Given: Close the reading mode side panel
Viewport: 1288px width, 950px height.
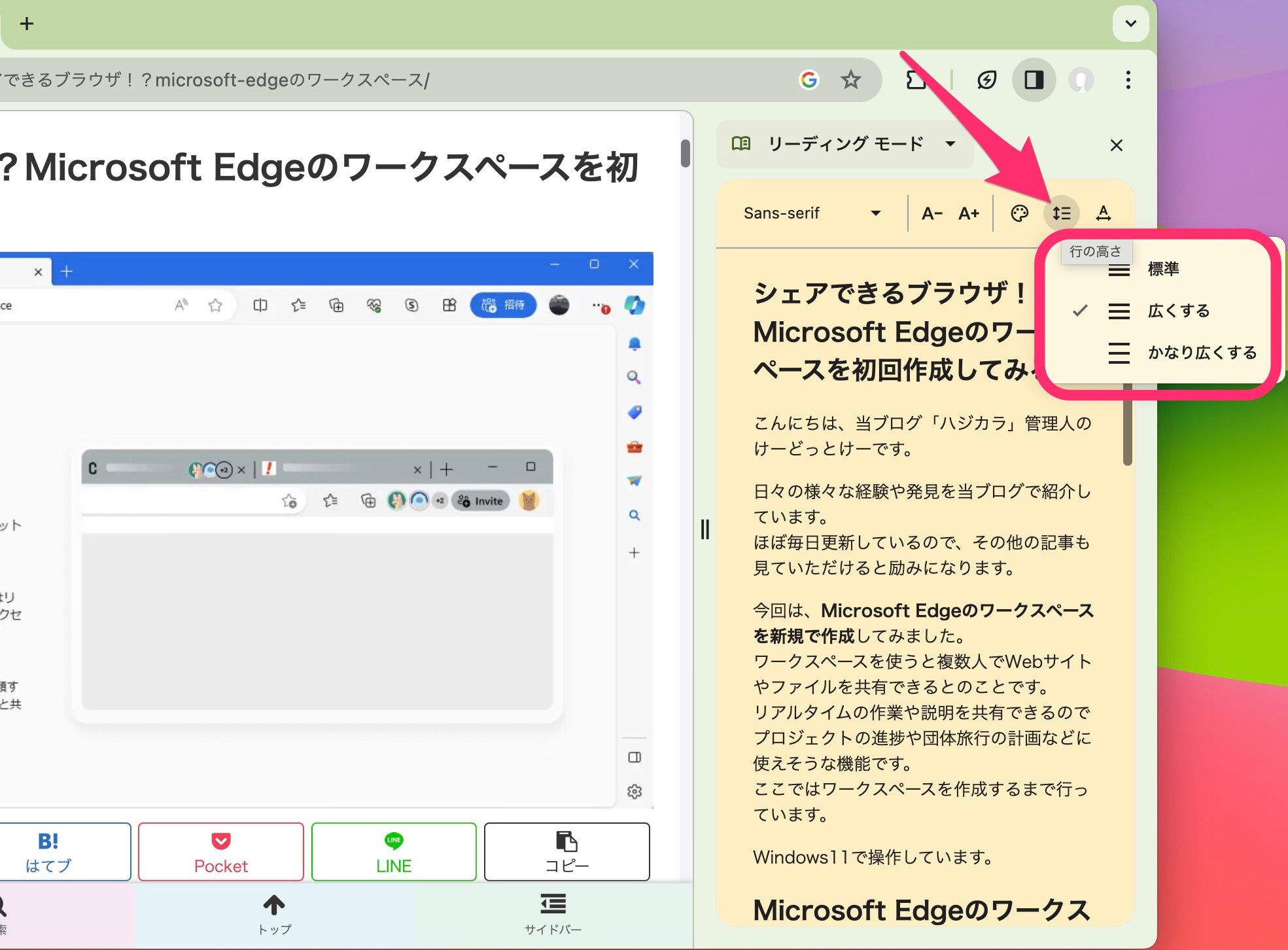Looking at the screenshot, I should pos(1117,145).
